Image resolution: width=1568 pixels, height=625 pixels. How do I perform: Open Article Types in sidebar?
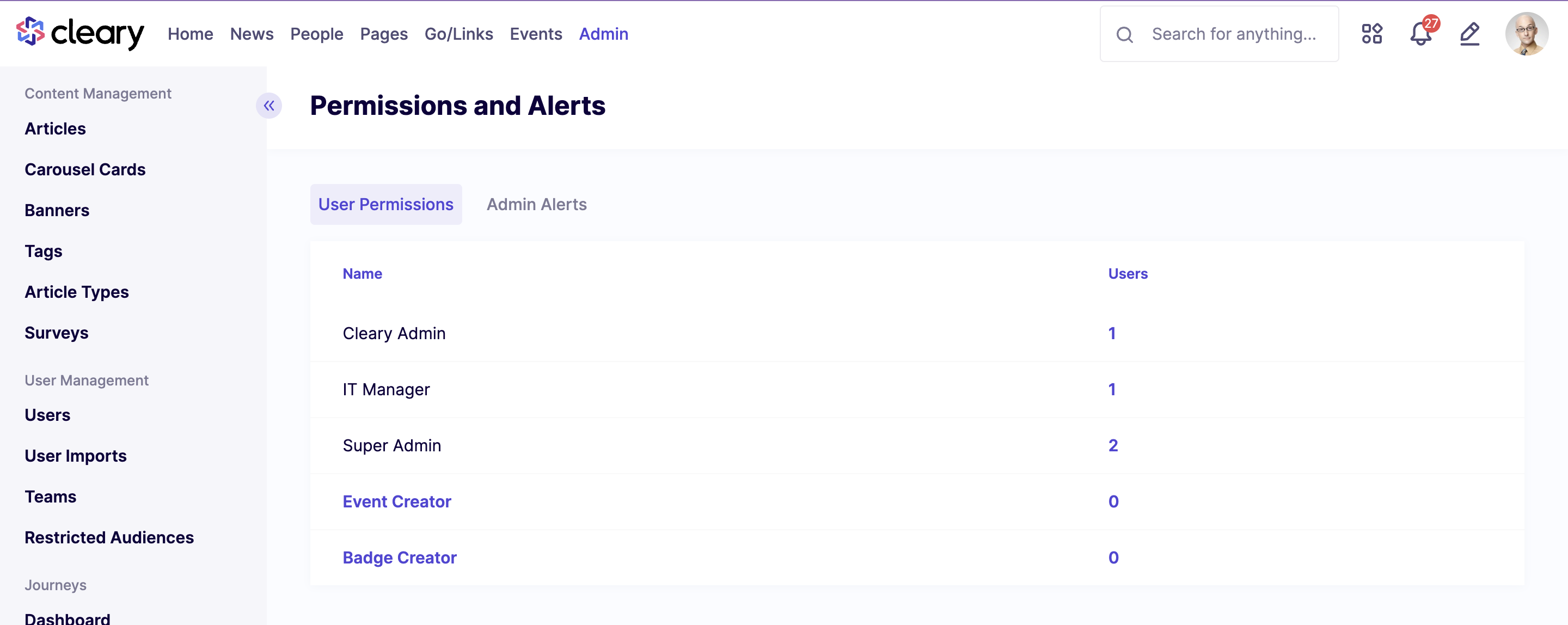pyautogui.click(x=77, y=292)
